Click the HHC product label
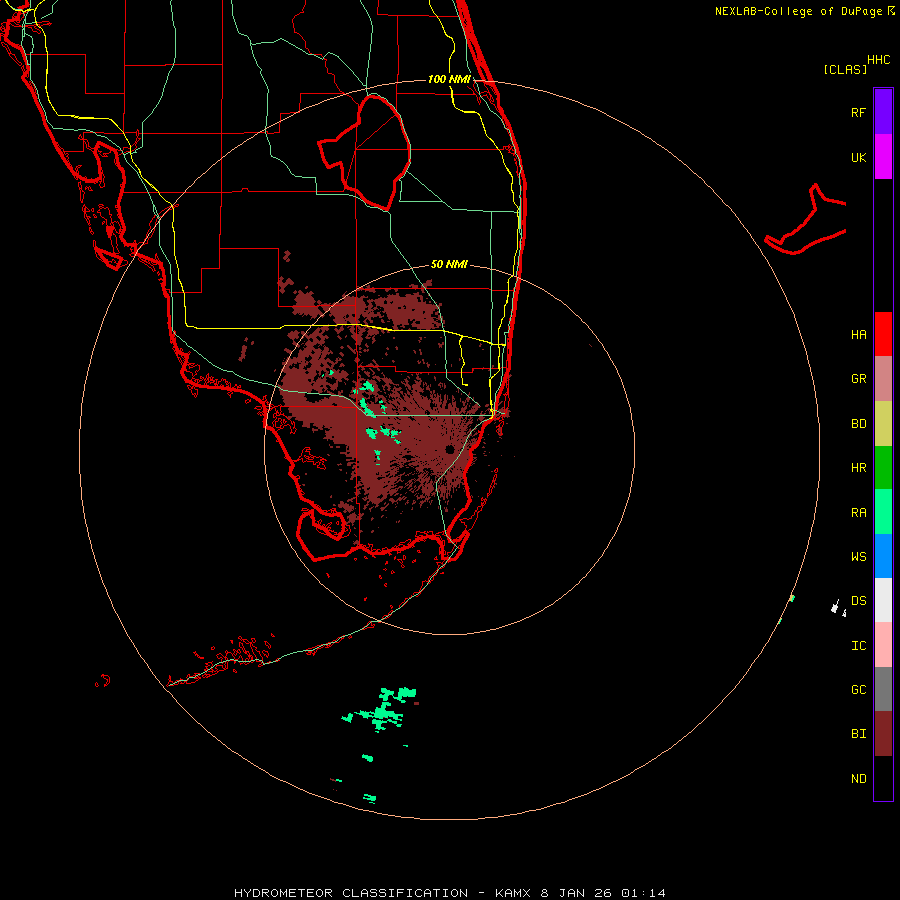 (879, 60)
